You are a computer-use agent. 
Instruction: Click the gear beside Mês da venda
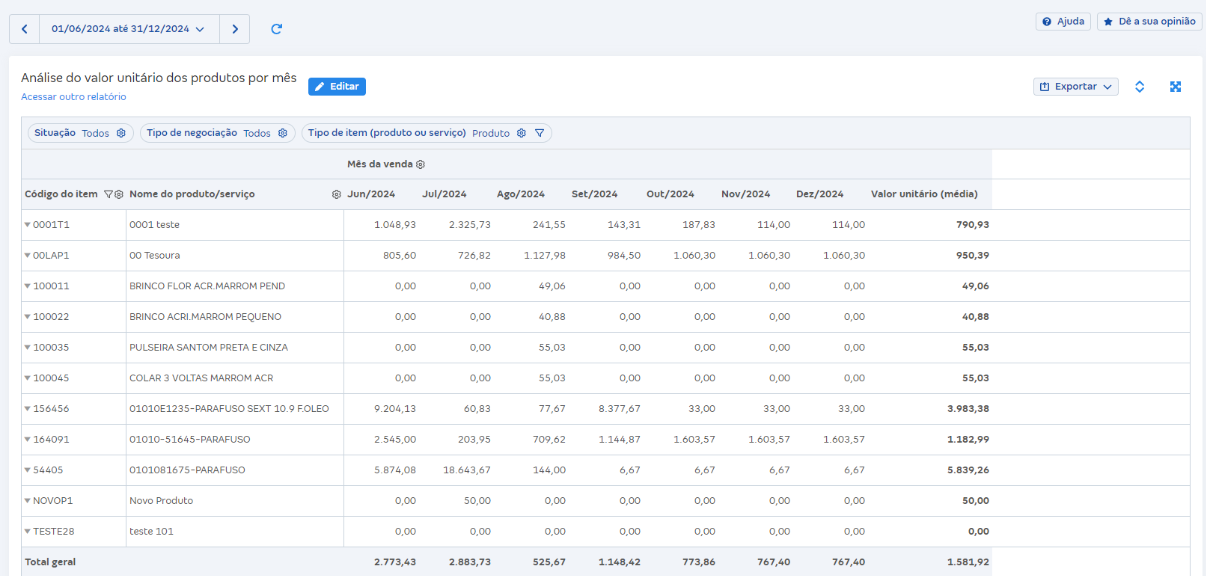[421, 164]
